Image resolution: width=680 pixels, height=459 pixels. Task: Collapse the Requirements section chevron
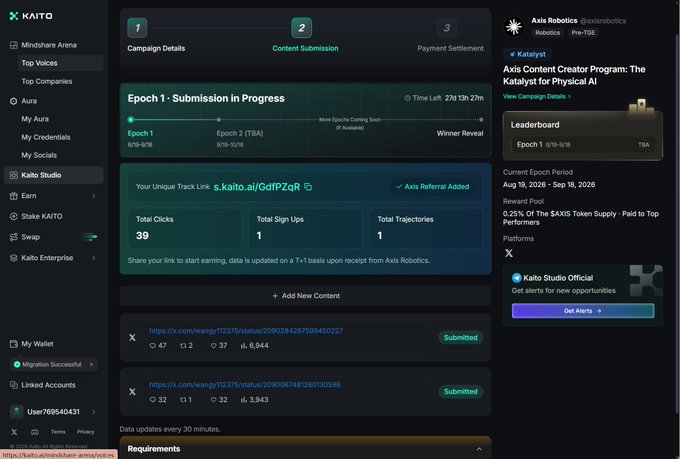(479, 449)
